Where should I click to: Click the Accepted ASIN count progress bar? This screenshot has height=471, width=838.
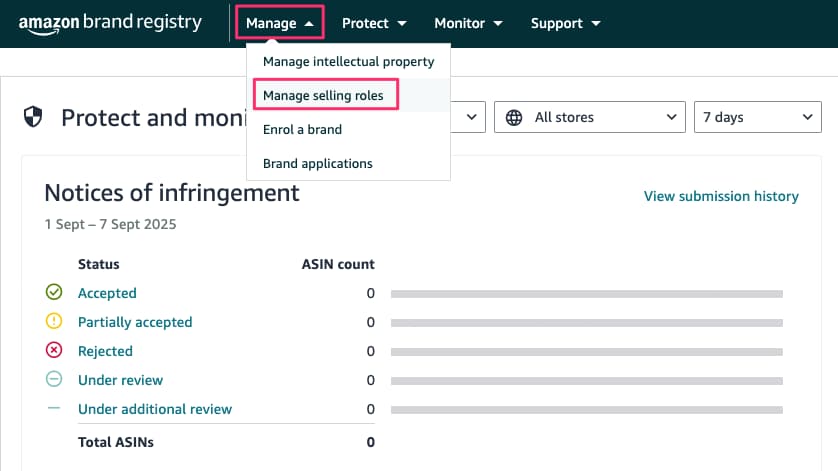tap(587, 294)
